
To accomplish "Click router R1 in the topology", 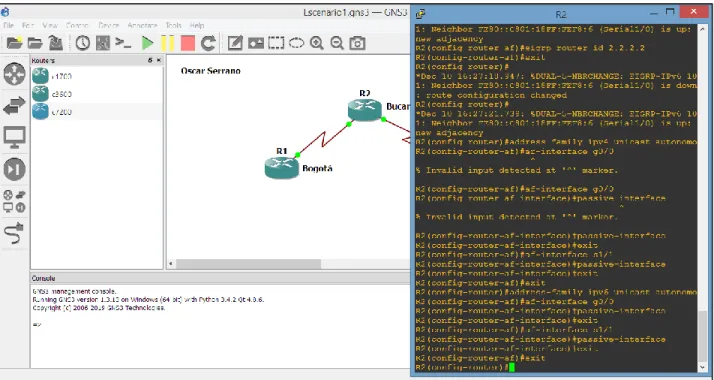I will pyautogui.click(x=282, y=167).
